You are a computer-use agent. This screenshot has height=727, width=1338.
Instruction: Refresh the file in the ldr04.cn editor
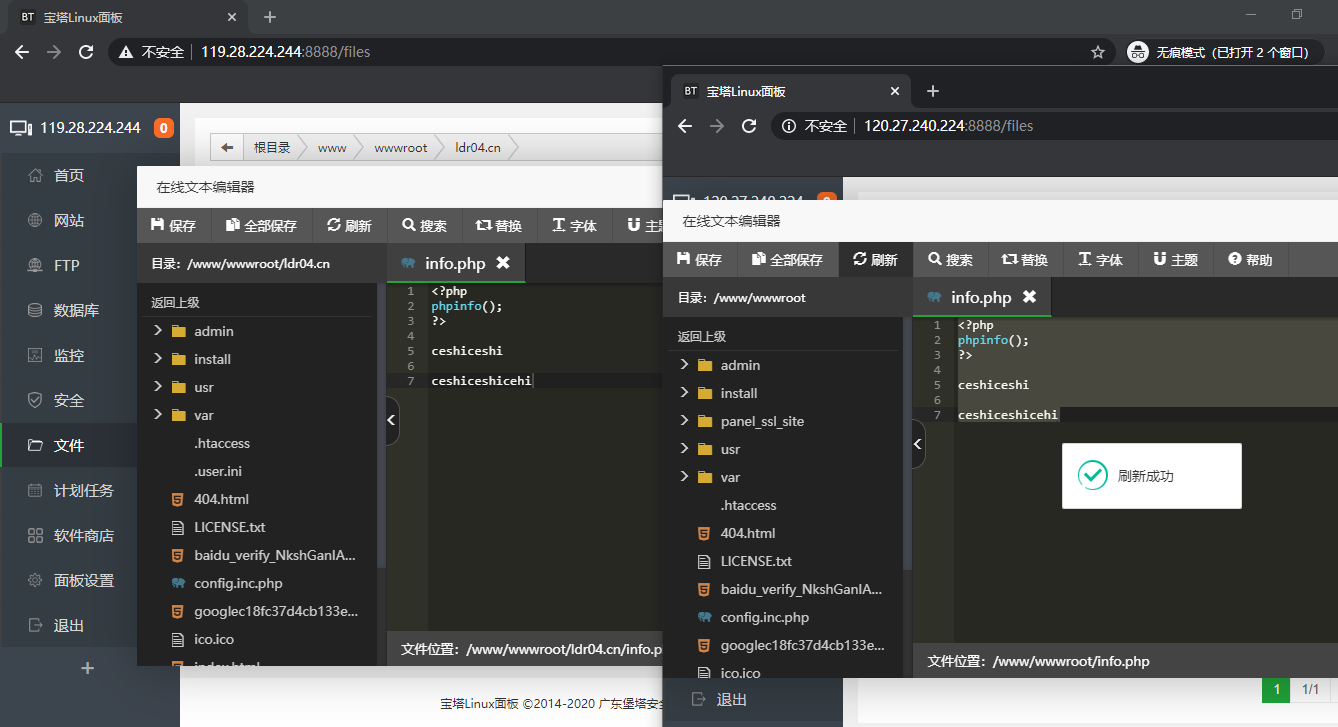click(349, 226)
